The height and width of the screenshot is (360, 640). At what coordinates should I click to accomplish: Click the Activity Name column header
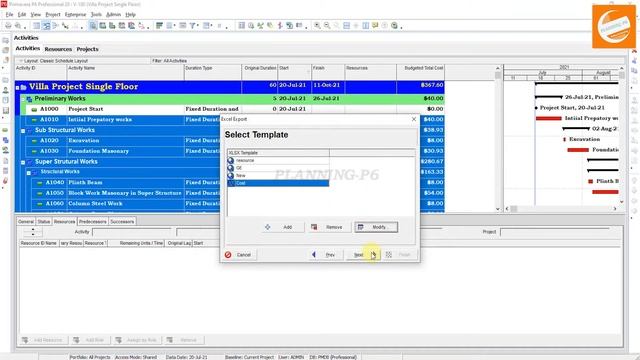coord(125,72)
